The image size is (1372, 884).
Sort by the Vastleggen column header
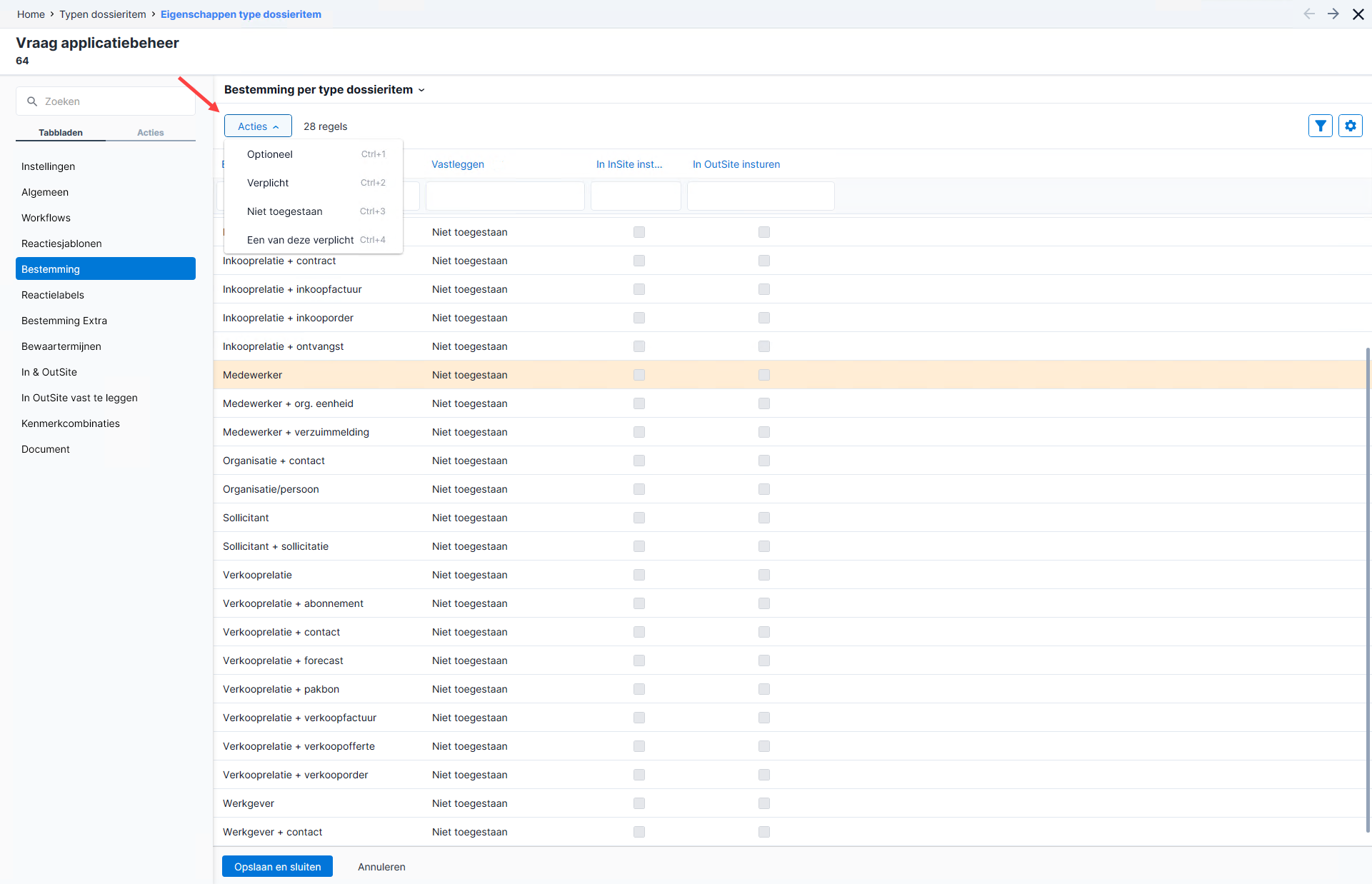458,164
